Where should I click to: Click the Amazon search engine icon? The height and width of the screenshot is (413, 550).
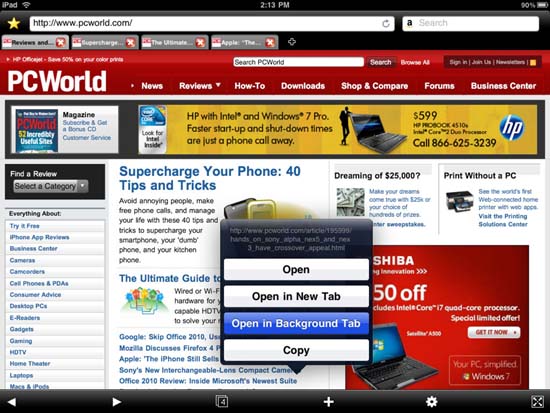pyautogui.click(x=409, y=23)
